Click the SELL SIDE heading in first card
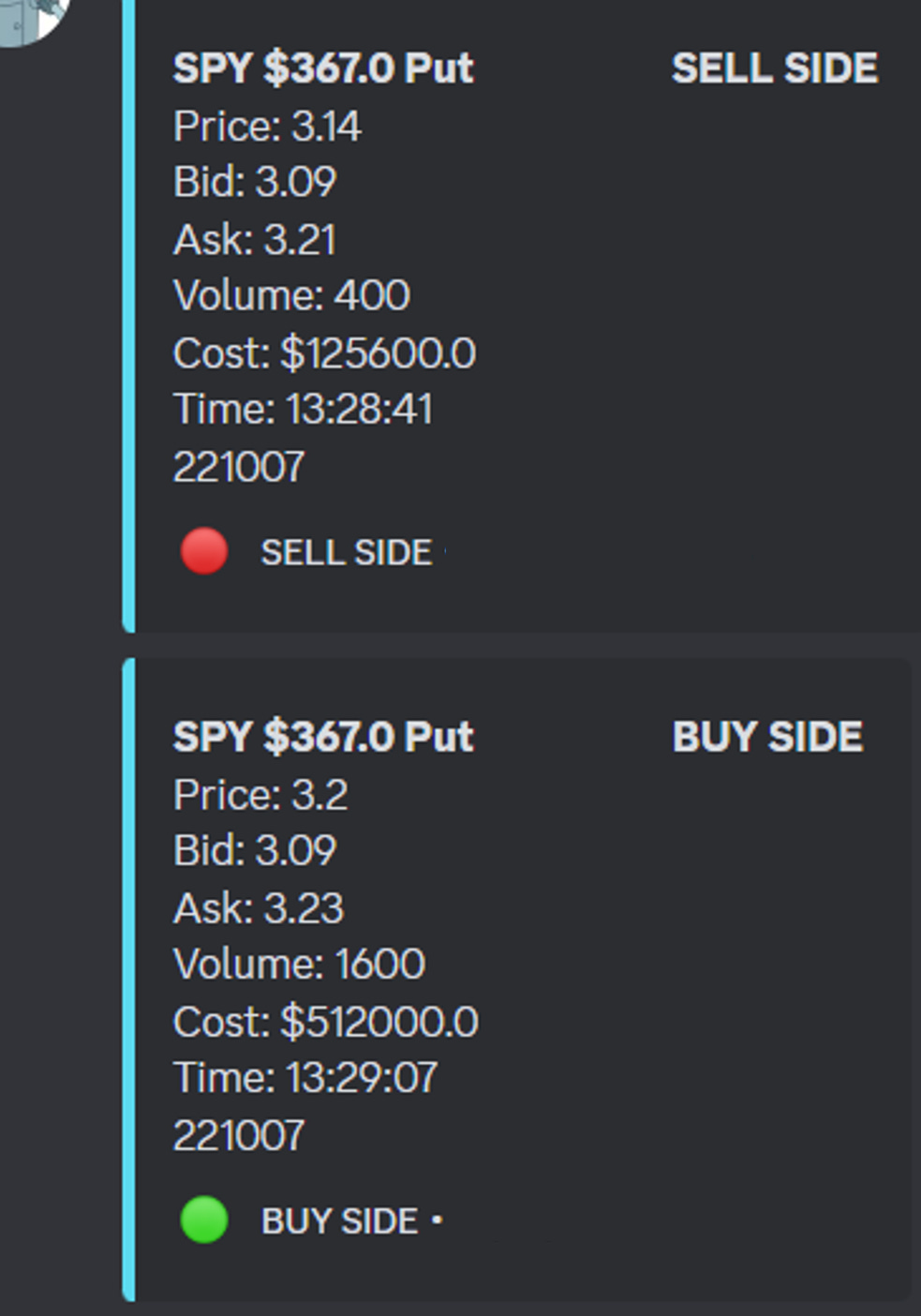The height and width of the screenshot is (1316, 921). [x=775, y=68]
